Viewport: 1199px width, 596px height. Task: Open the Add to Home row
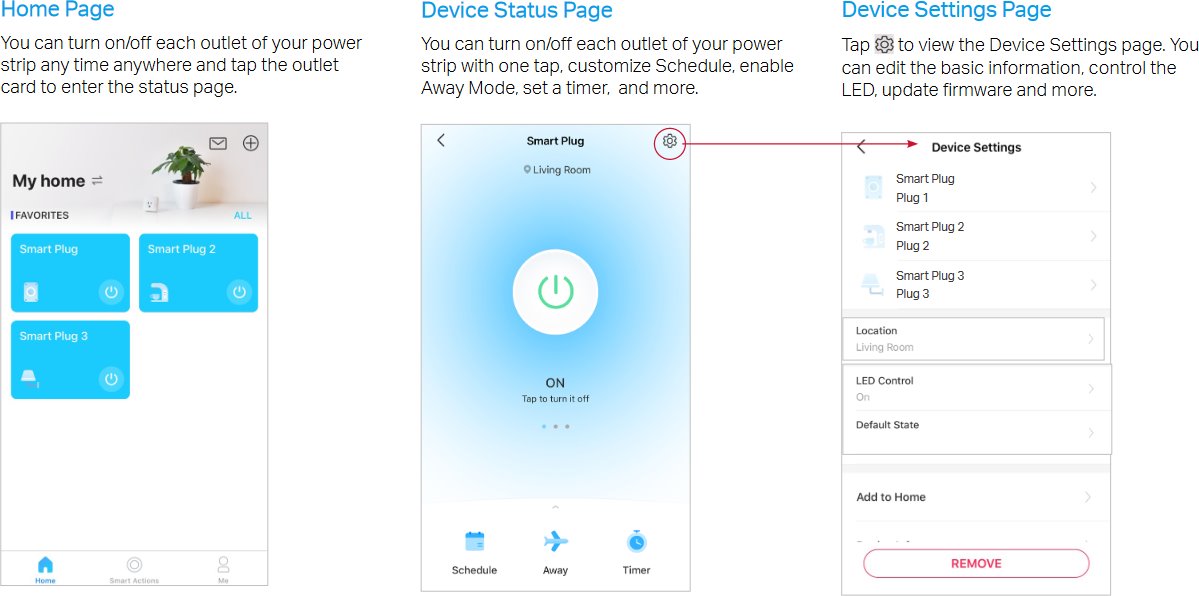click(x=974, y=497)
